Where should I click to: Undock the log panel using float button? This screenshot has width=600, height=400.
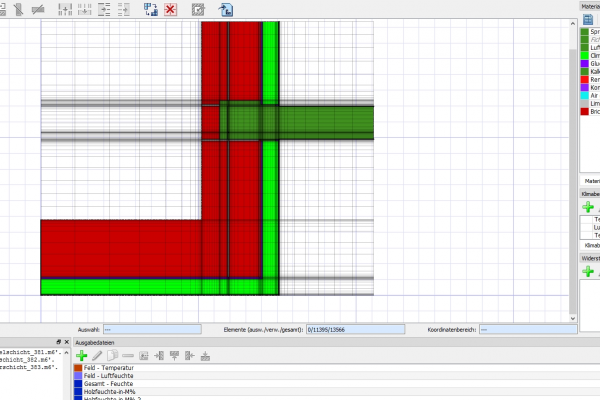point(59,343)
